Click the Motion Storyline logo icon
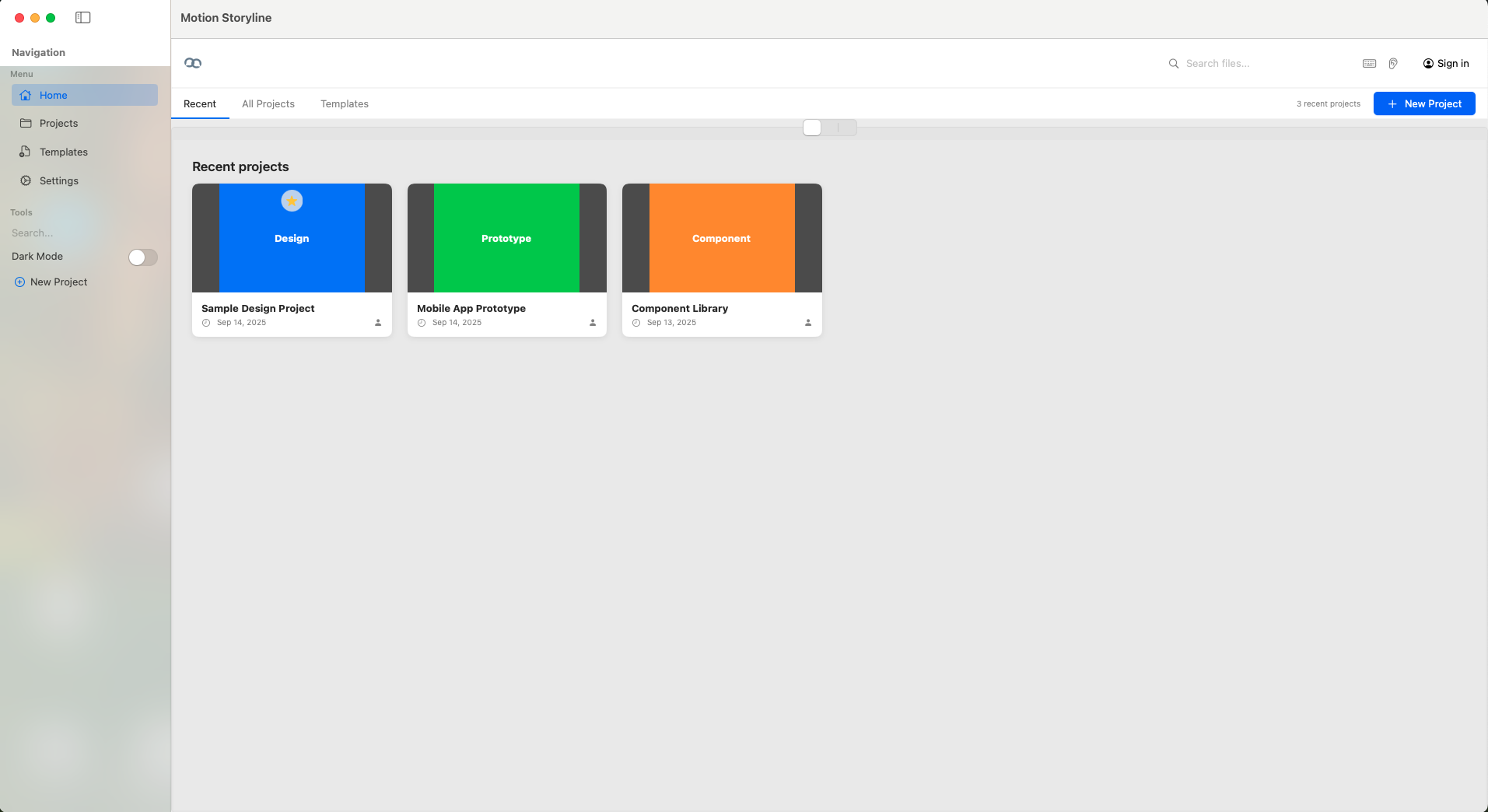 pyautogui.click(x=193, y=63)
